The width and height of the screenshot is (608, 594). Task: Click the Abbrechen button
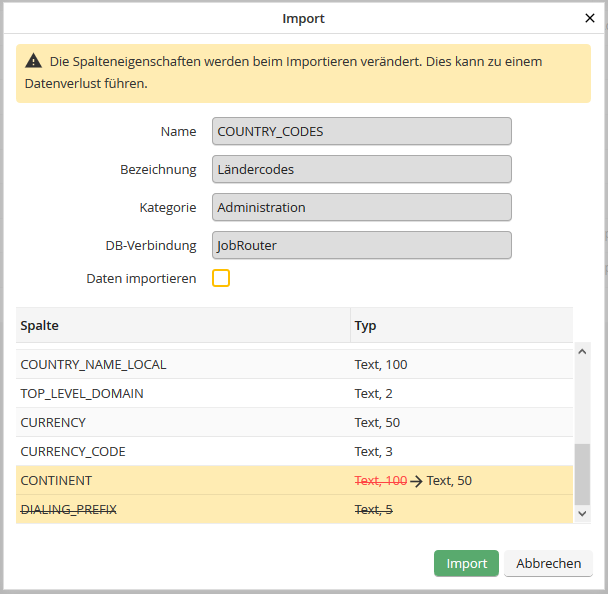click(548, 563)
